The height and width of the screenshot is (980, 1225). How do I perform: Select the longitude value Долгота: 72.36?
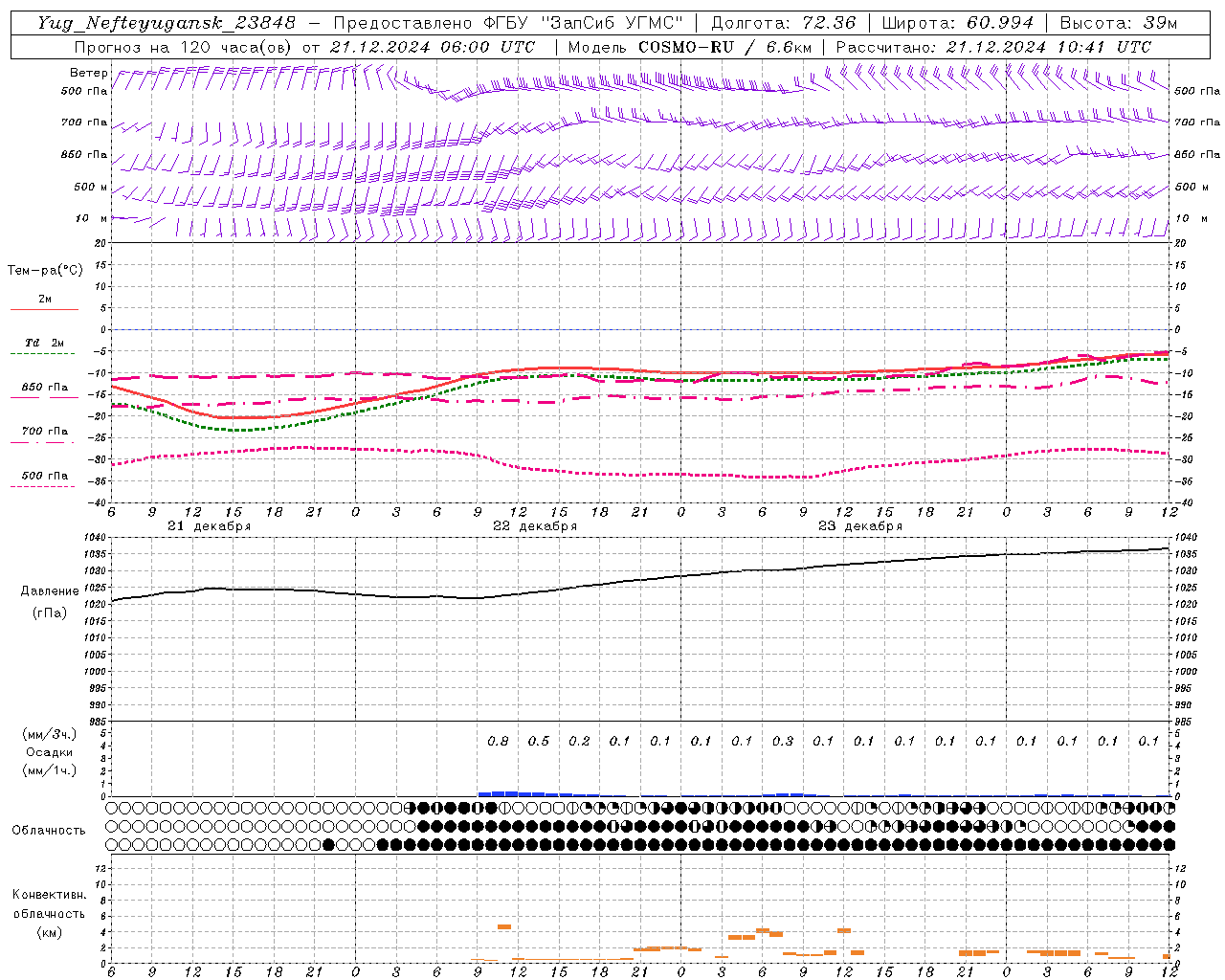tap(783, 22)
